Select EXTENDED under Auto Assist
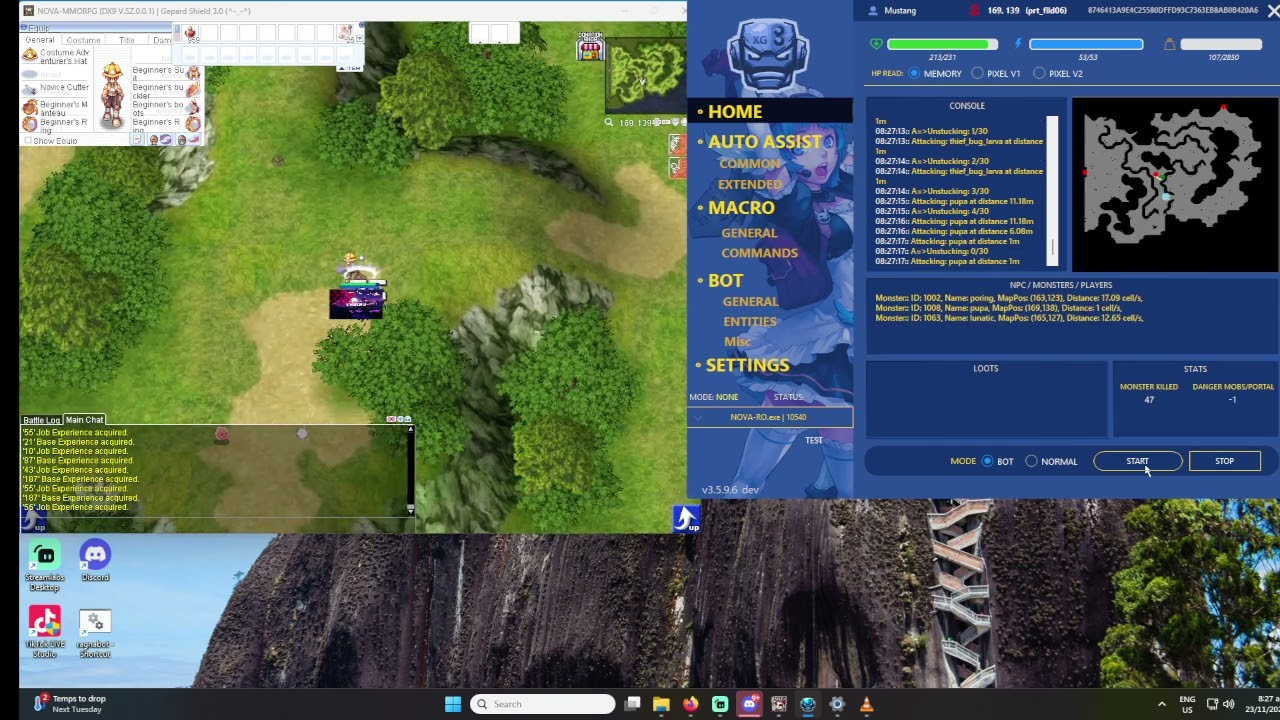Viewport: 1280px width, 720px height. tap(750, 184)
